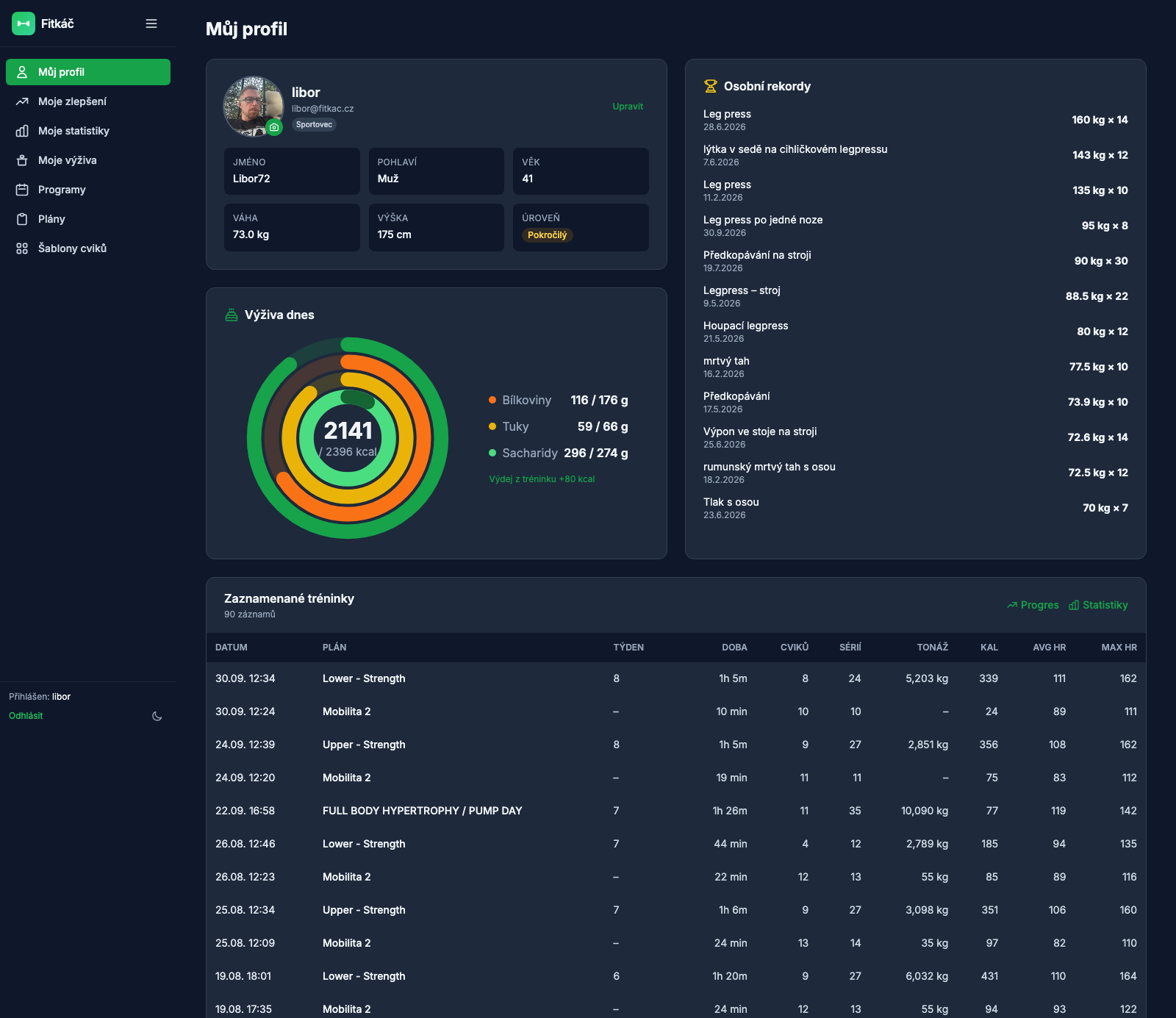
Task: Open the Progres link above trainings table
Action: click(x=1033, y=605)
